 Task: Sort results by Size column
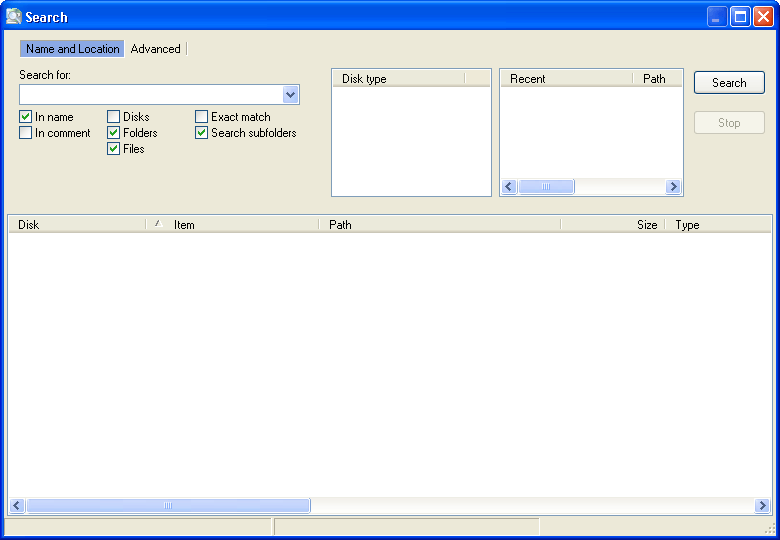pyautogui.click(x=613, y=225)
